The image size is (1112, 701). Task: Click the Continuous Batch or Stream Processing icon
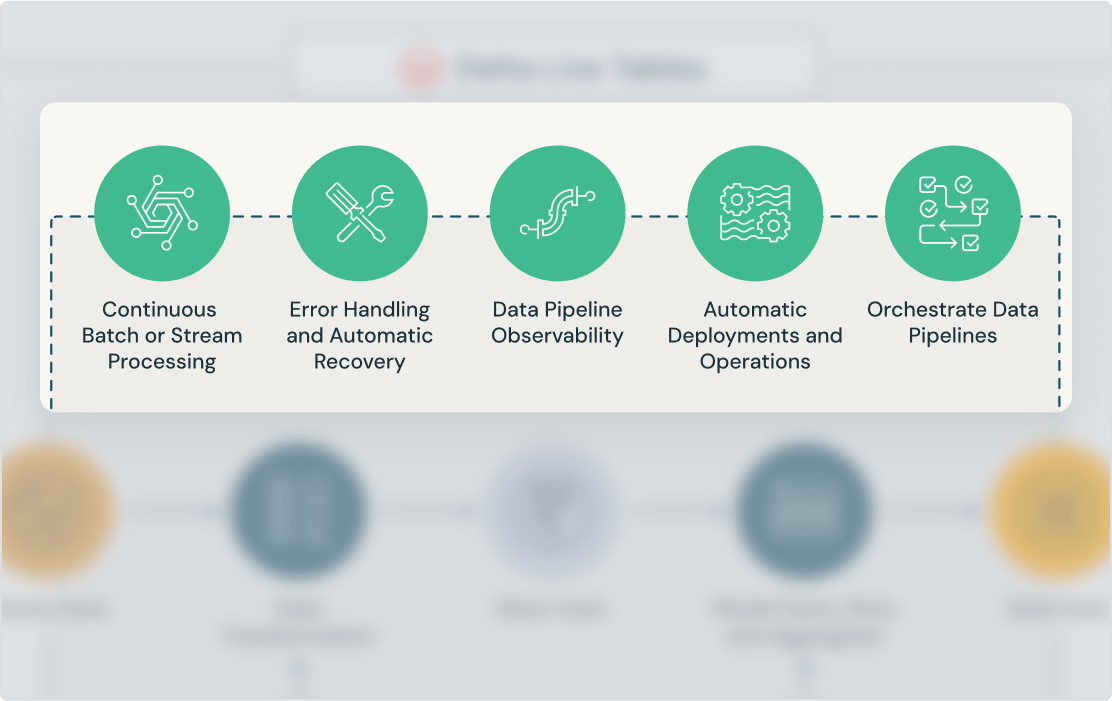tap(162, 213)
